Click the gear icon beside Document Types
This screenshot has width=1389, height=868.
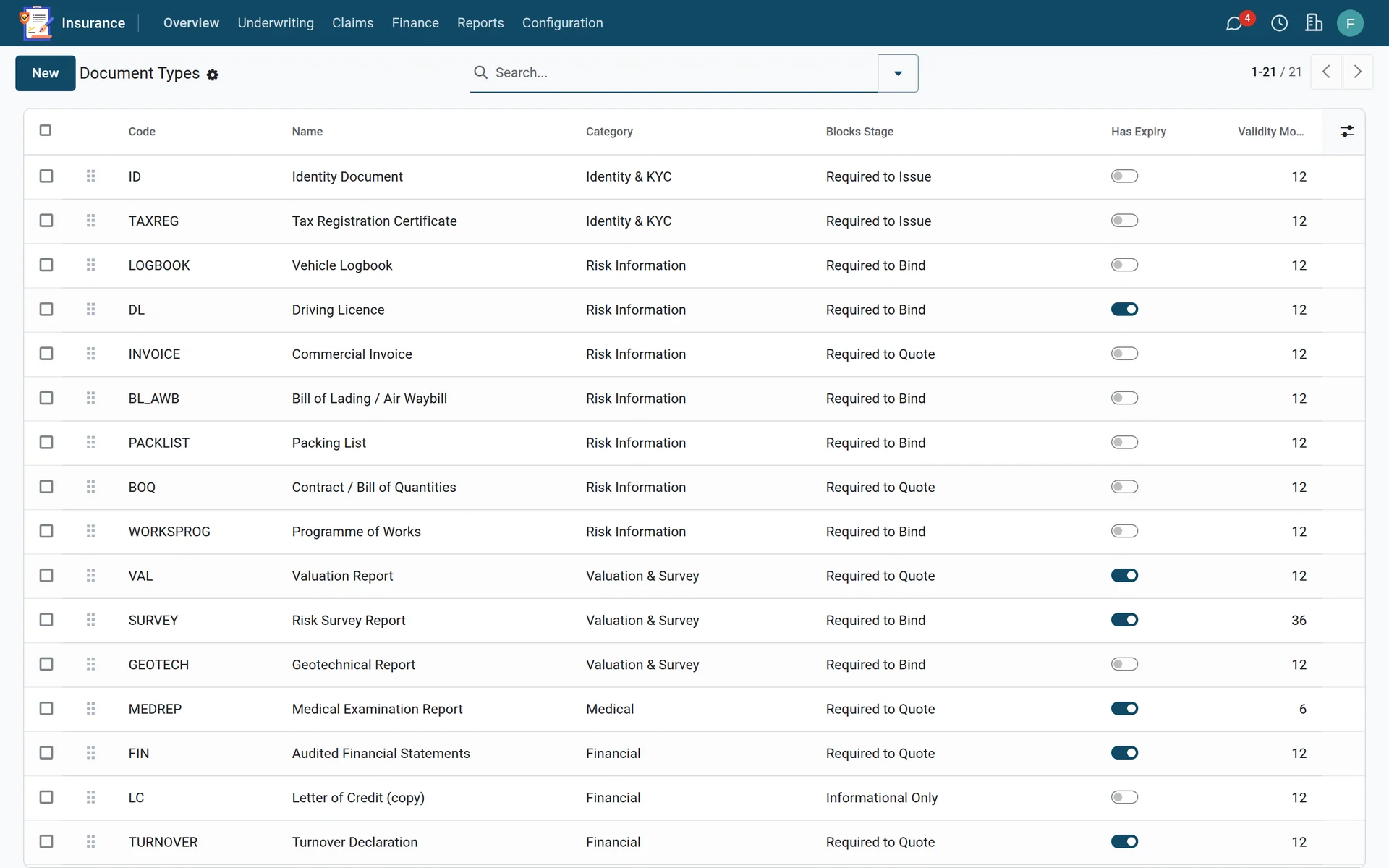(x=213, y=75)
